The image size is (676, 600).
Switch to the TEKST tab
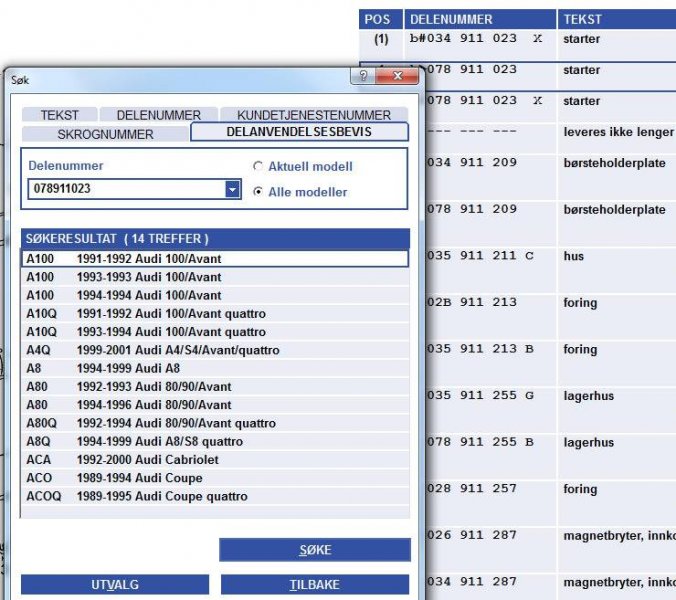click(x=59, y=116)
